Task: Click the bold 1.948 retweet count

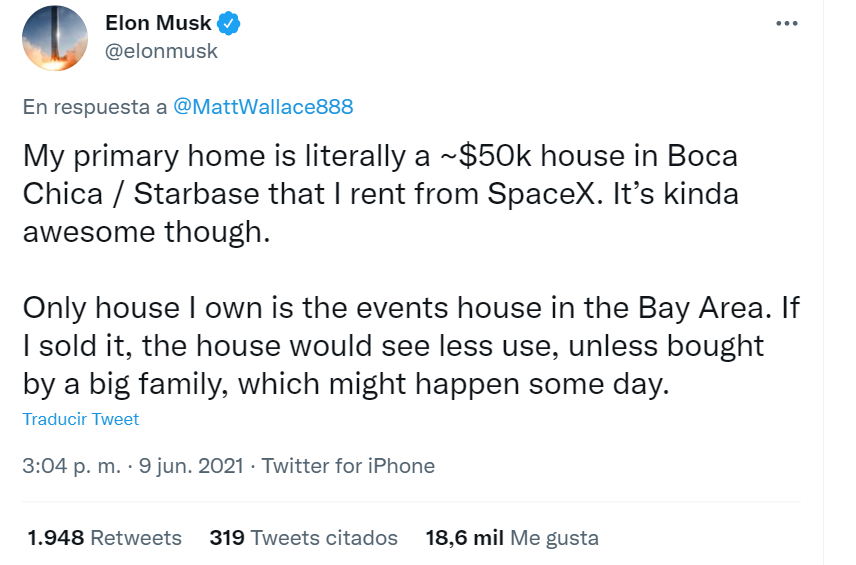Action: tap(55, 538)
